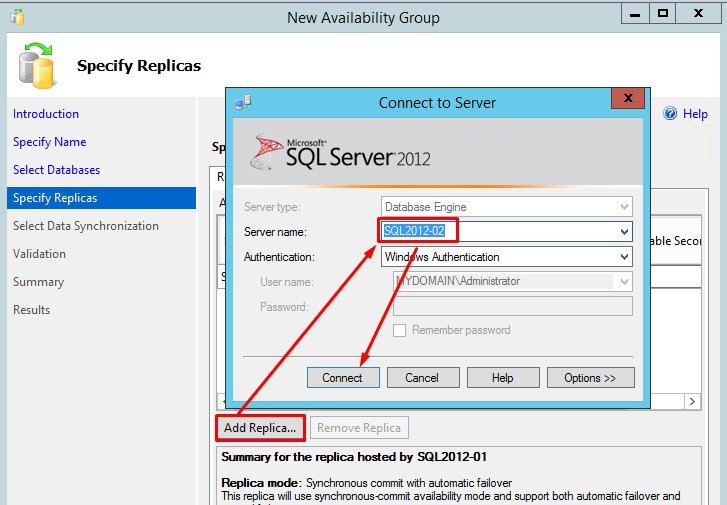The width and height of the screenshot is (727, 505).
Task: Click the Add Replica... button
Action: click(x=260, y=428)
